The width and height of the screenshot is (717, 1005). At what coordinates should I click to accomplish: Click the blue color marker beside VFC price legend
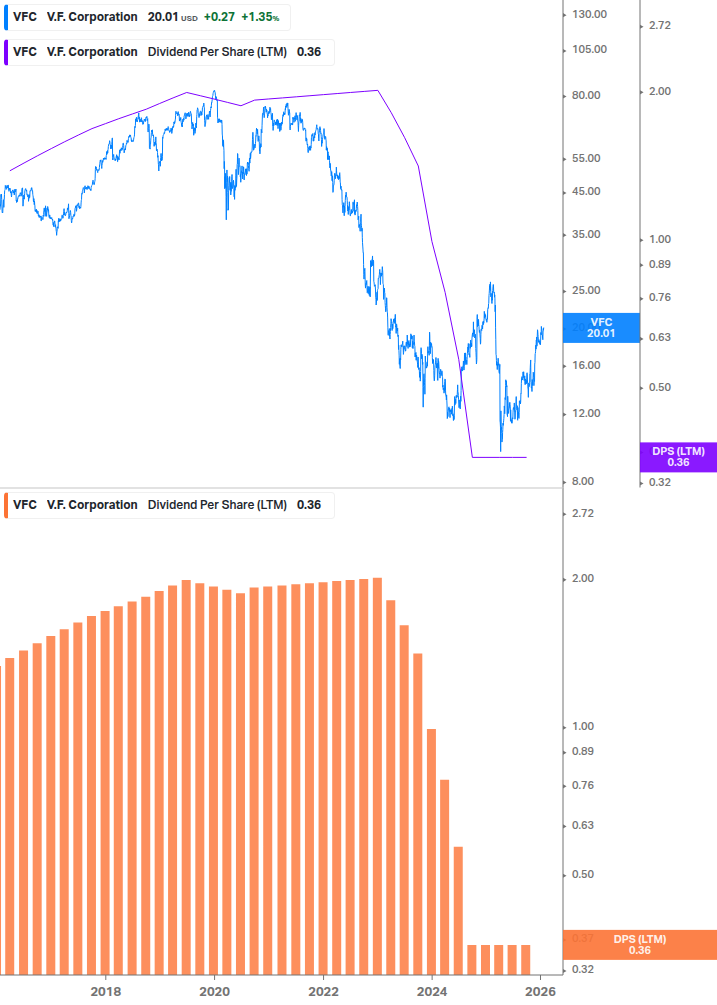click(4, 17)
